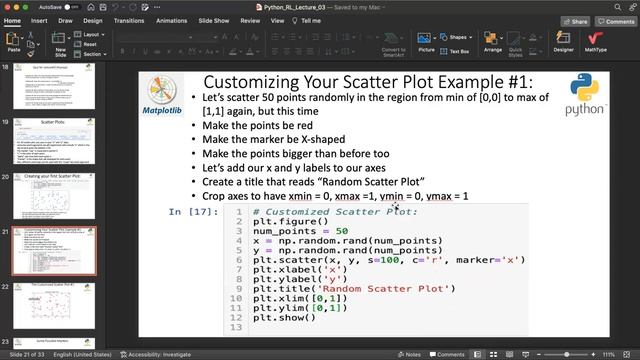Click Convert to SmartArt
The width and height of the screenshot is (640, 360).
click(393, 44)
